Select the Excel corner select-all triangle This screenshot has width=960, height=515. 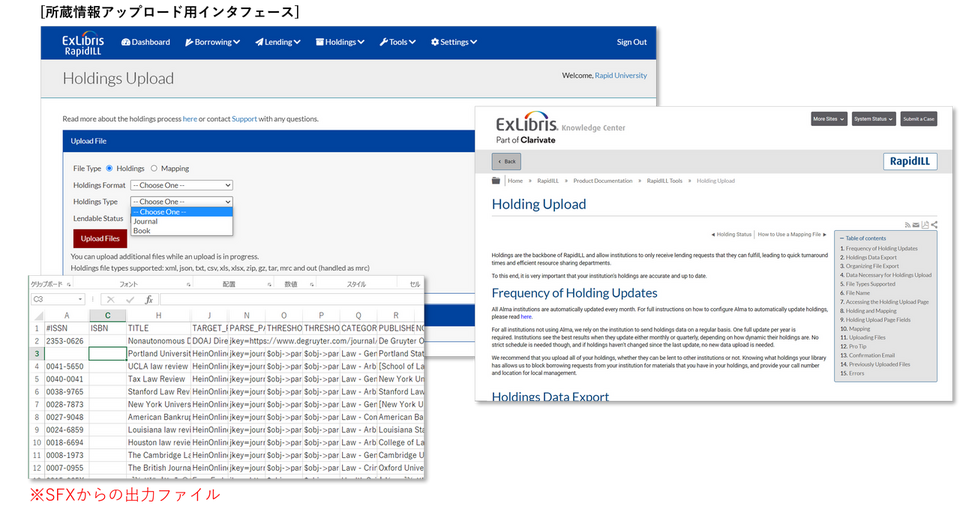pyautogui.click(x=37, y=314)
